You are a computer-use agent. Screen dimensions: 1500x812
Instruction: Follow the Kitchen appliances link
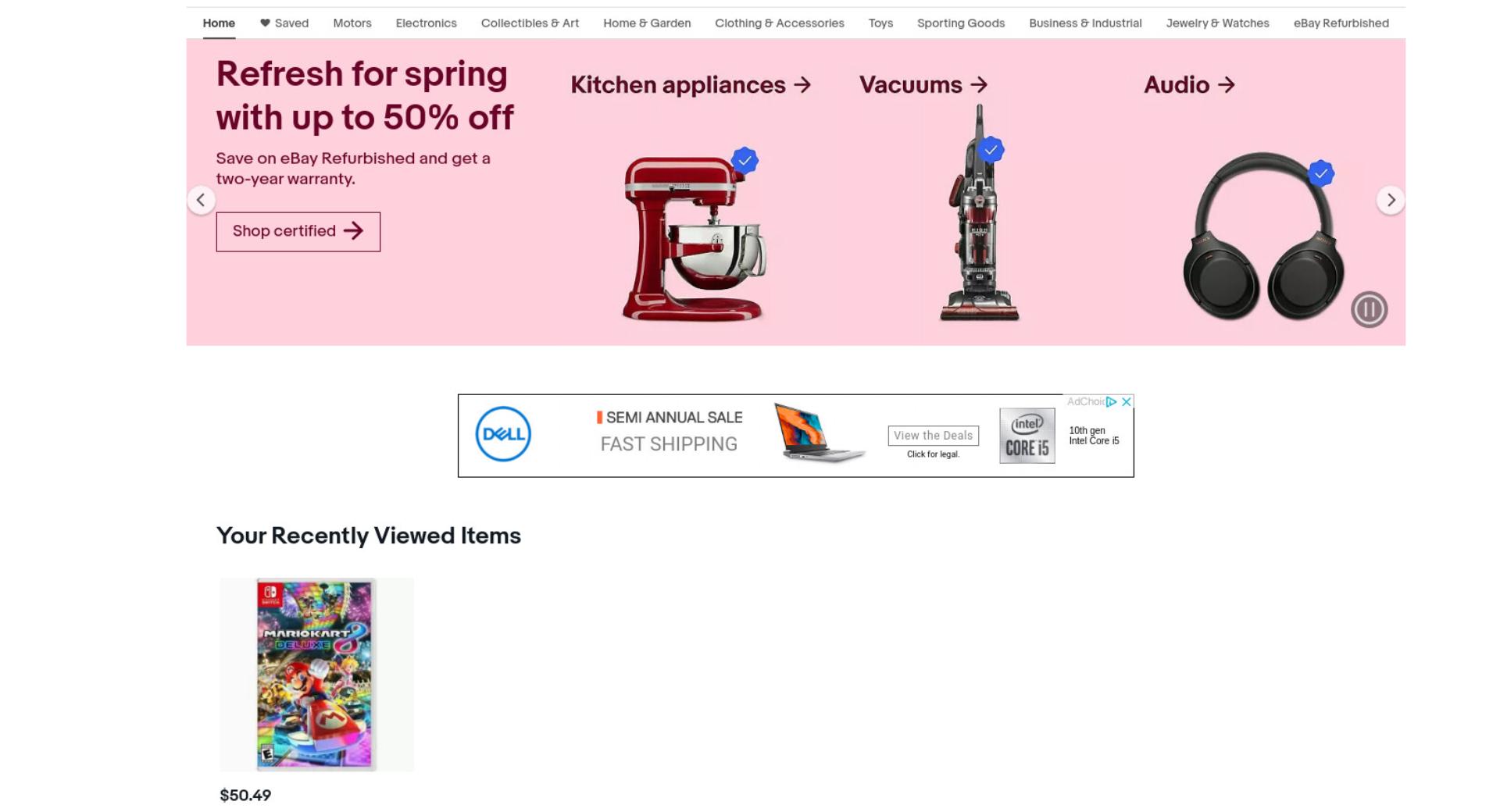coord(691,85)
